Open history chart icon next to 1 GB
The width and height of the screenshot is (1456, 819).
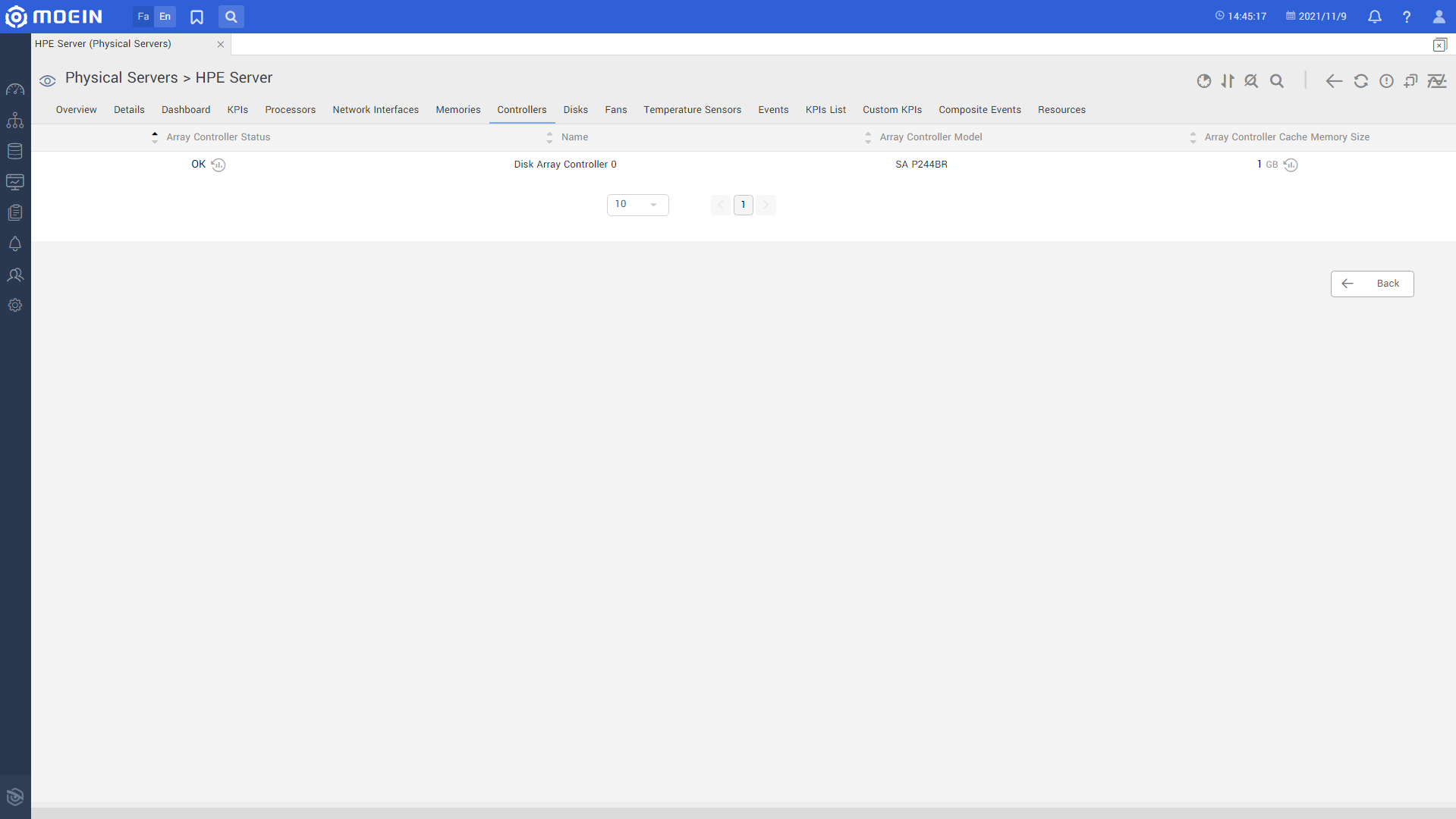[1291, 165]
